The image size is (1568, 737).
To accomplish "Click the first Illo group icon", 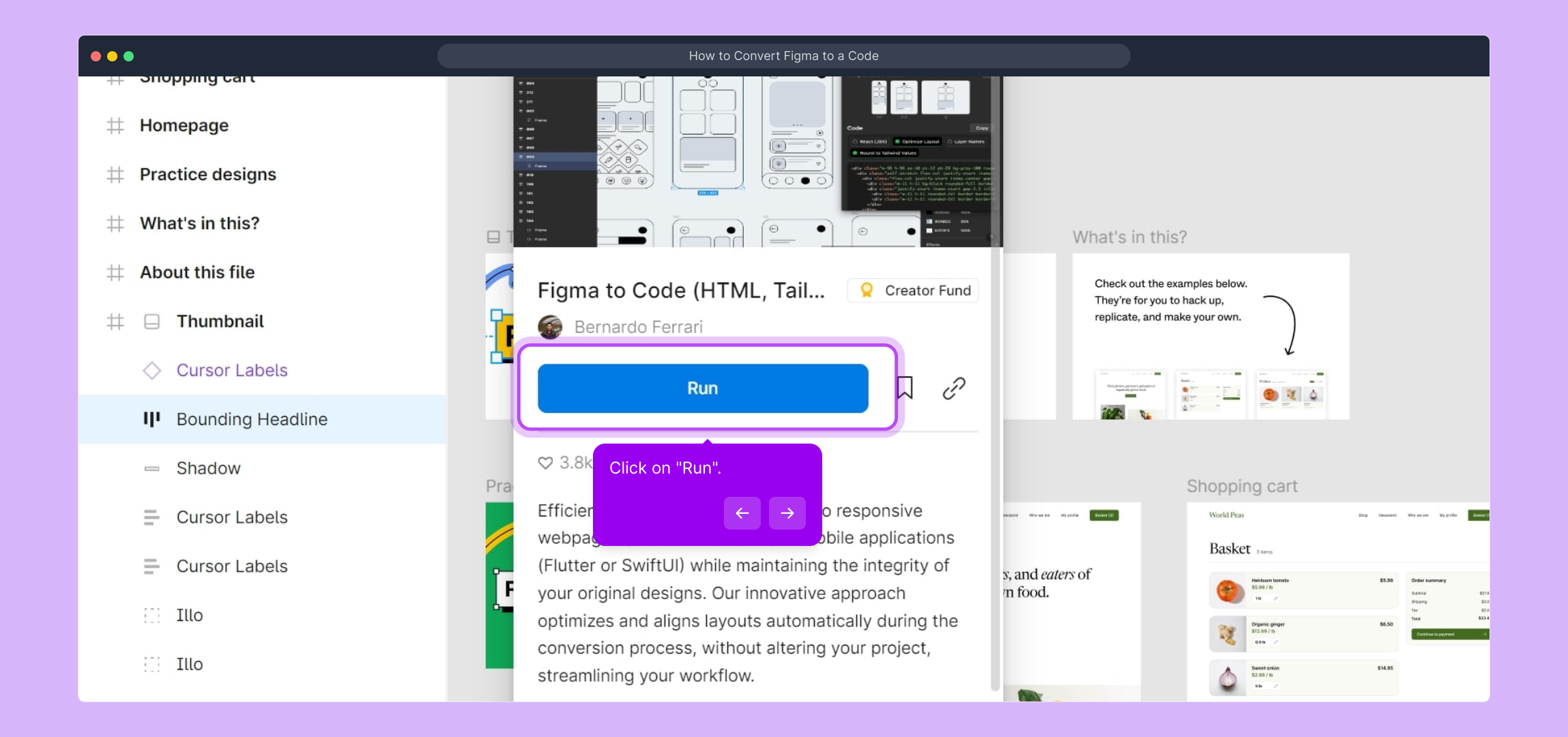I will (x=151, y=616).
